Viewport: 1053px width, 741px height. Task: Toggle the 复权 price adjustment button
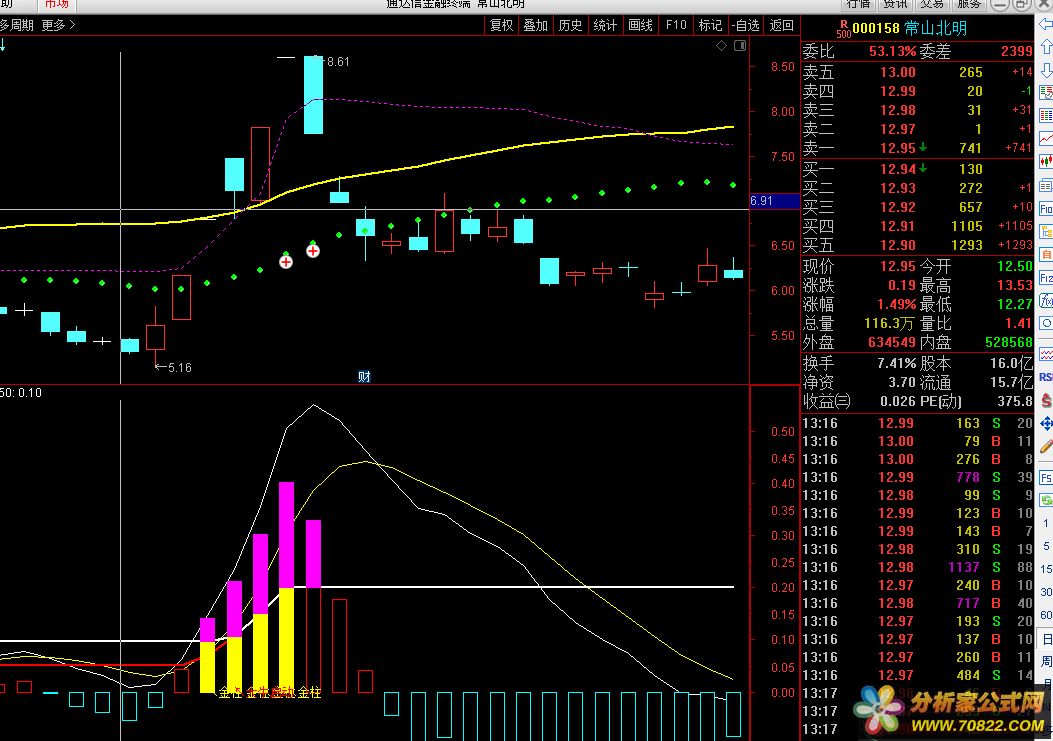click(x=501, y=25)
